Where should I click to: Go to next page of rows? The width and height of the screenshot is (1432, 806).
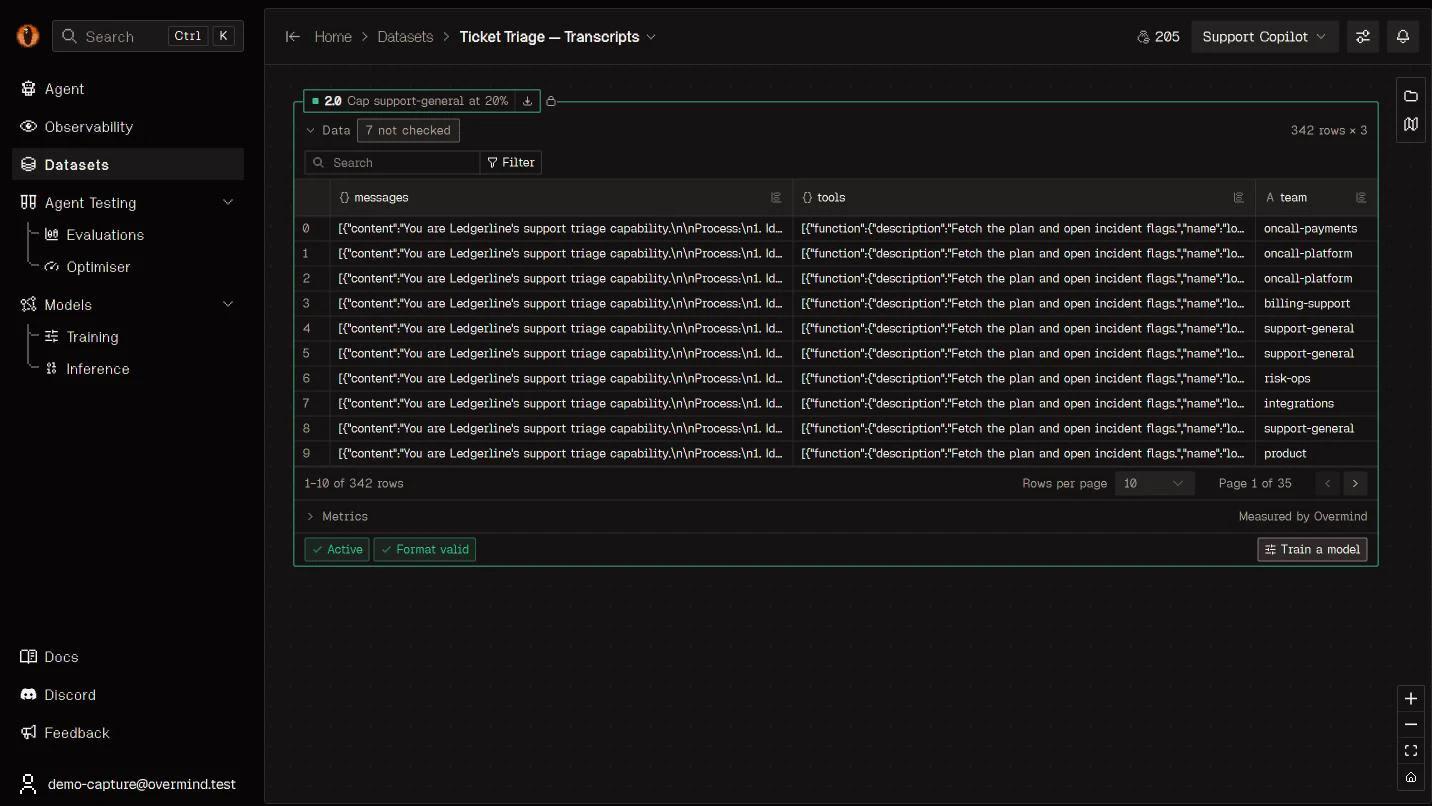pyautogui.click(x=1355, y=483)
